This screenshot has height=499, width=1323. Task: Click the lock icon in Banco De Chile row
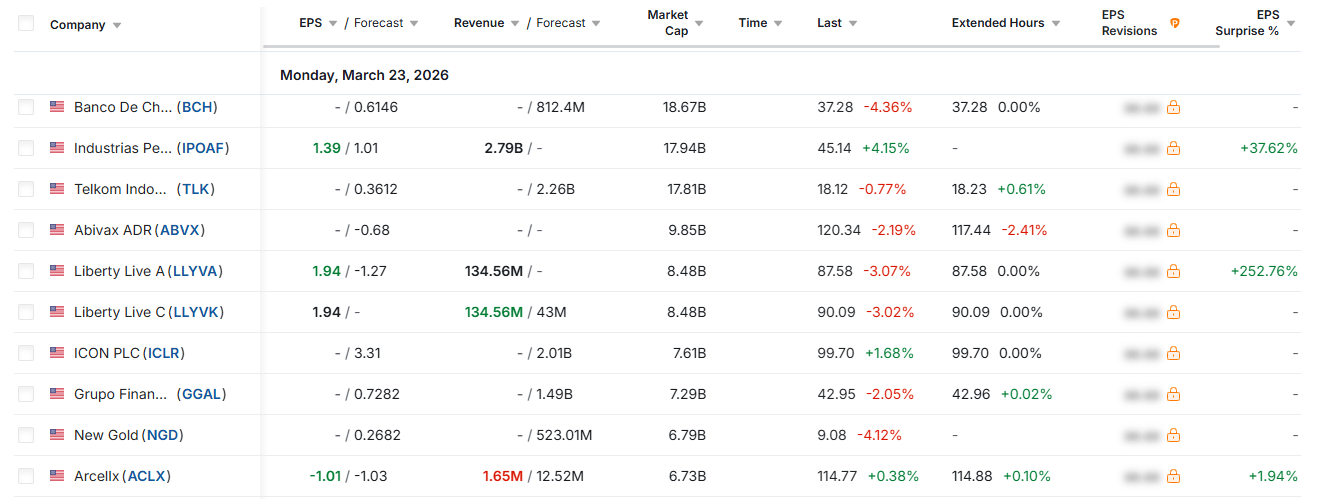click(x=1173, y=107)
